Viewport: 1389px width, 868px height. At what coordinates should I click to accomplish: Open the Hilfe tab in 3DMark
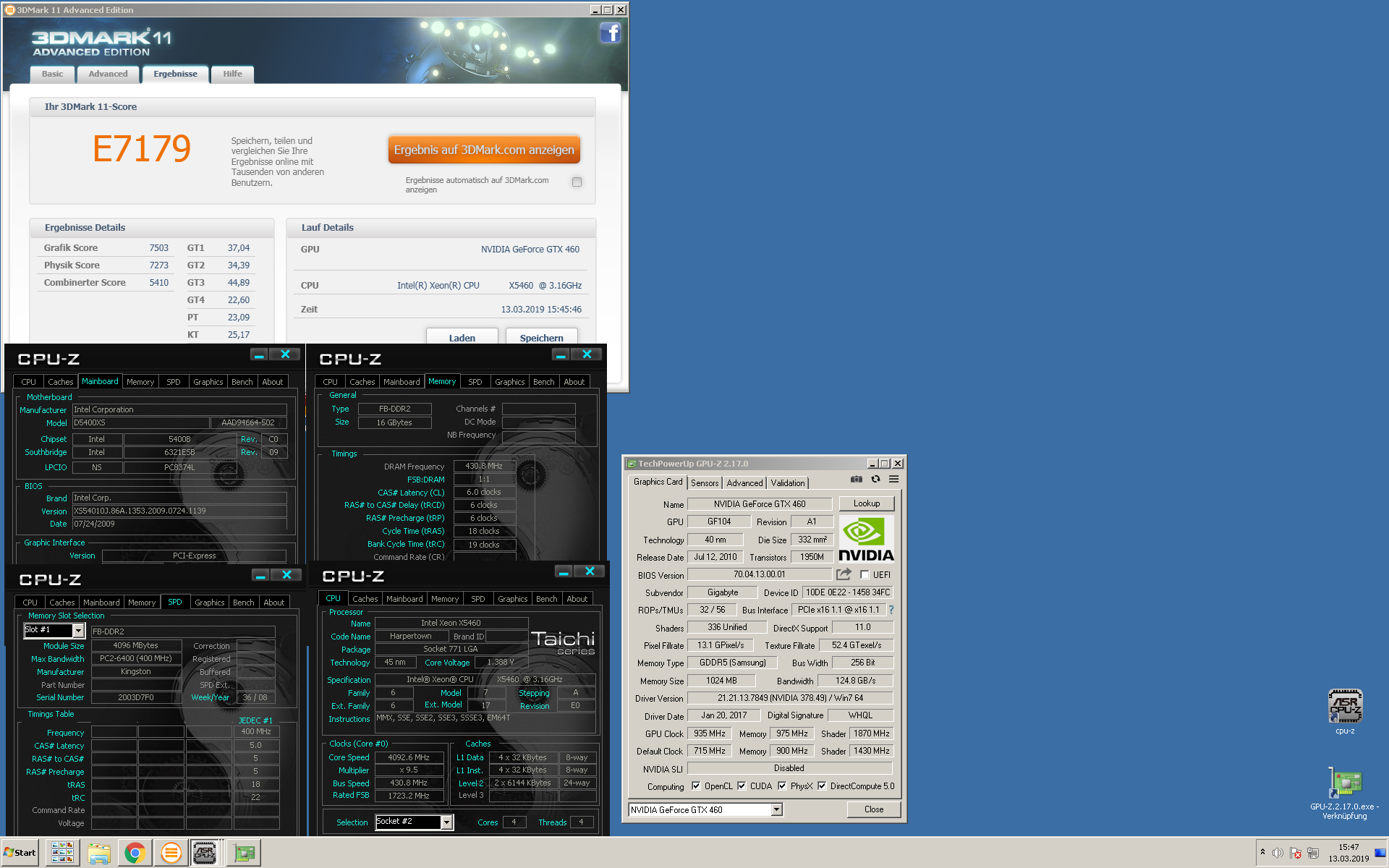pos(232,75)
